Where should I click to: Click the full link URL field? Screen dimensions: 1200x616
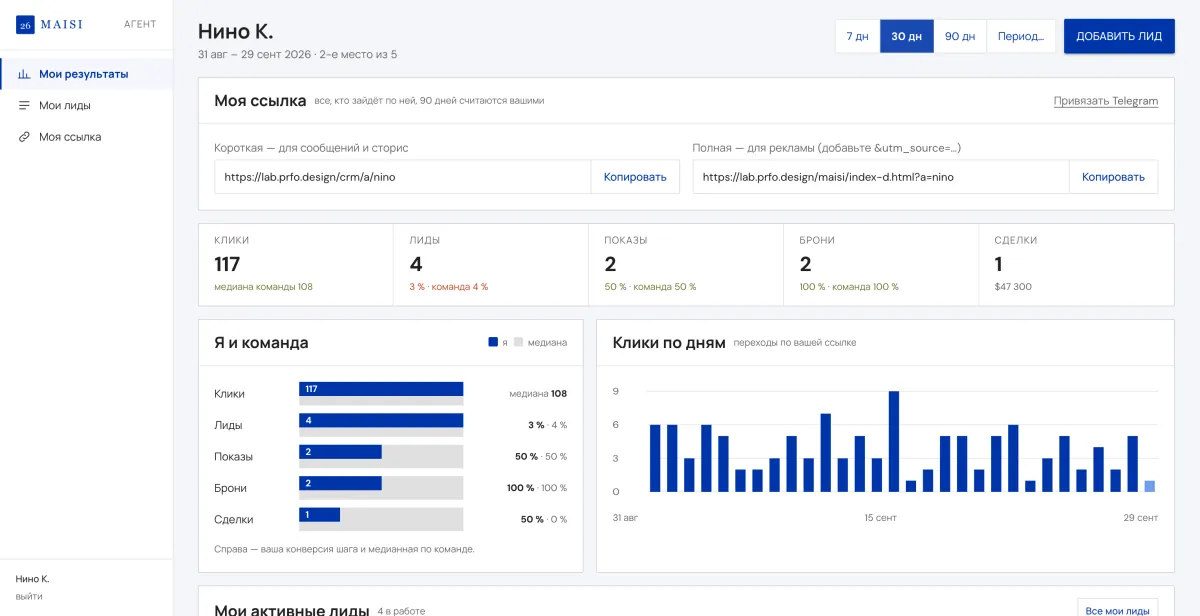point(881,177)
